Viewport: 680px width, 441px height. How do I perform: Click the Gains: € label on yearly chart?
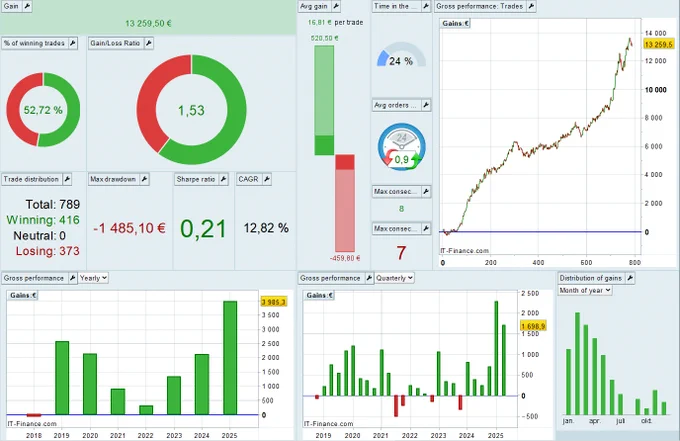[23, 295]
